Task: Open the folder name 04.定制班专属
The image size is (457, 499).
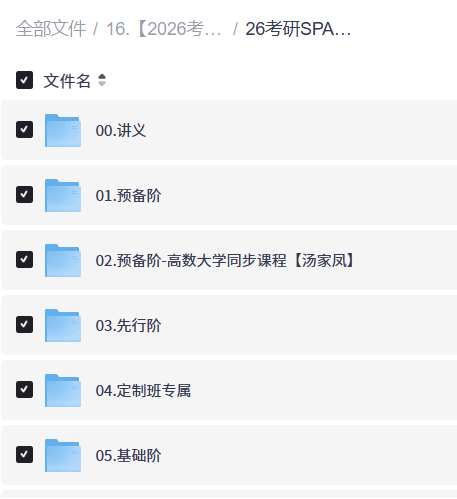Action: coord(143,390)
